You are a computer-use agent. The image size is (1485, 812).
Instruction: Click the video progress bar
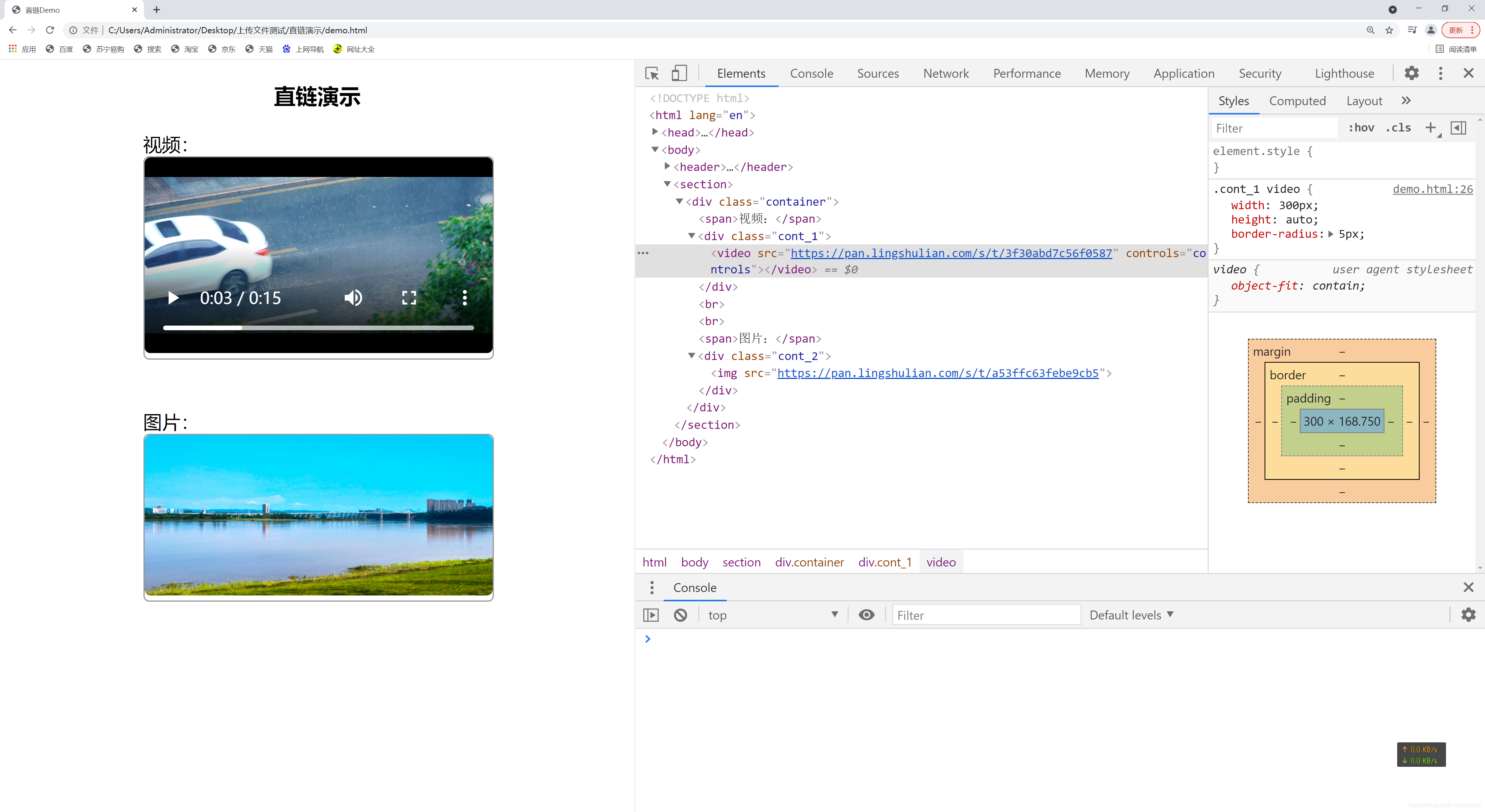coord(318,328)
